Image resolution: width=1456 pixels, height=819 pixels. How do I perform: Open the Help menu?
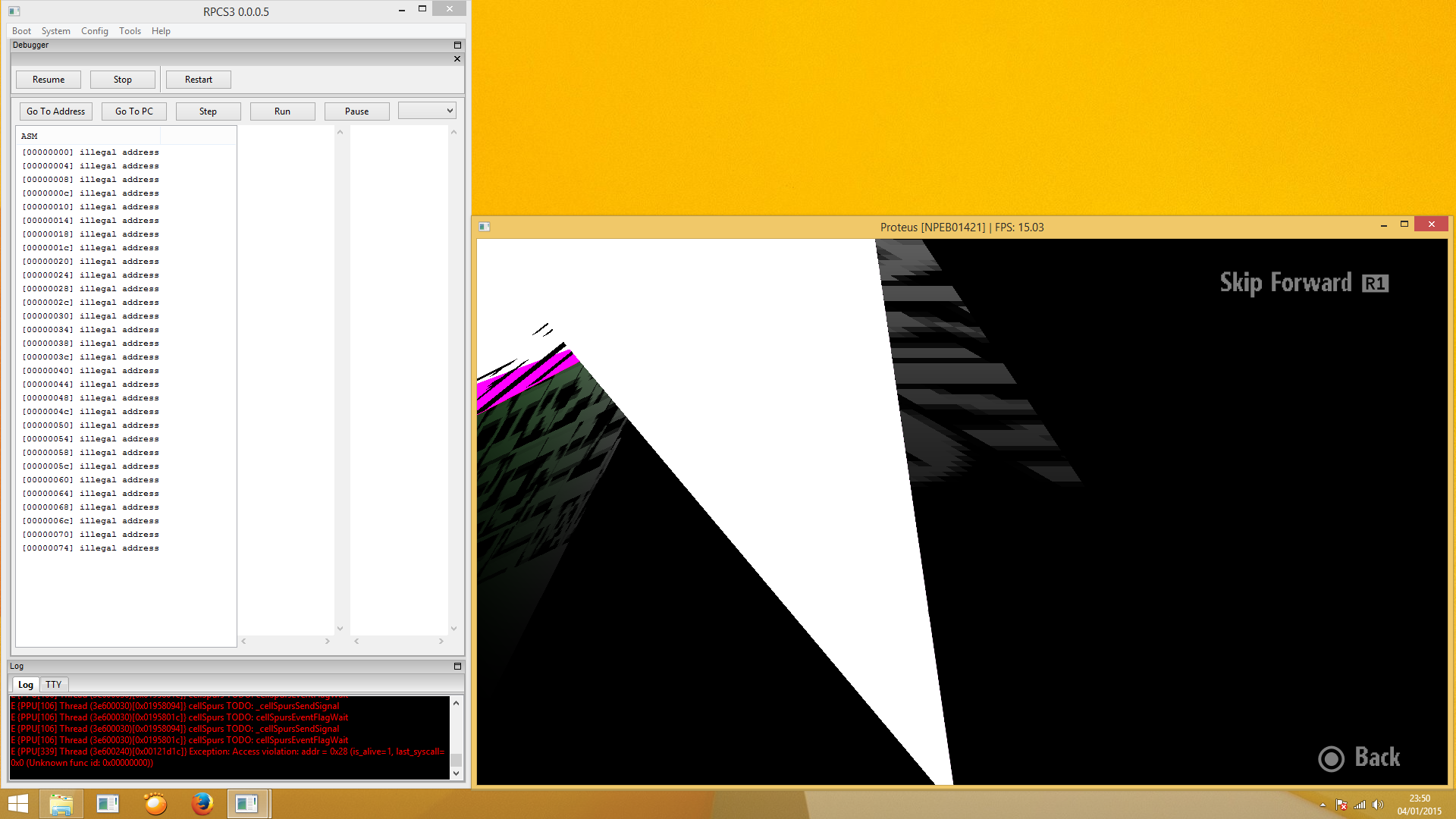point(161,31)
